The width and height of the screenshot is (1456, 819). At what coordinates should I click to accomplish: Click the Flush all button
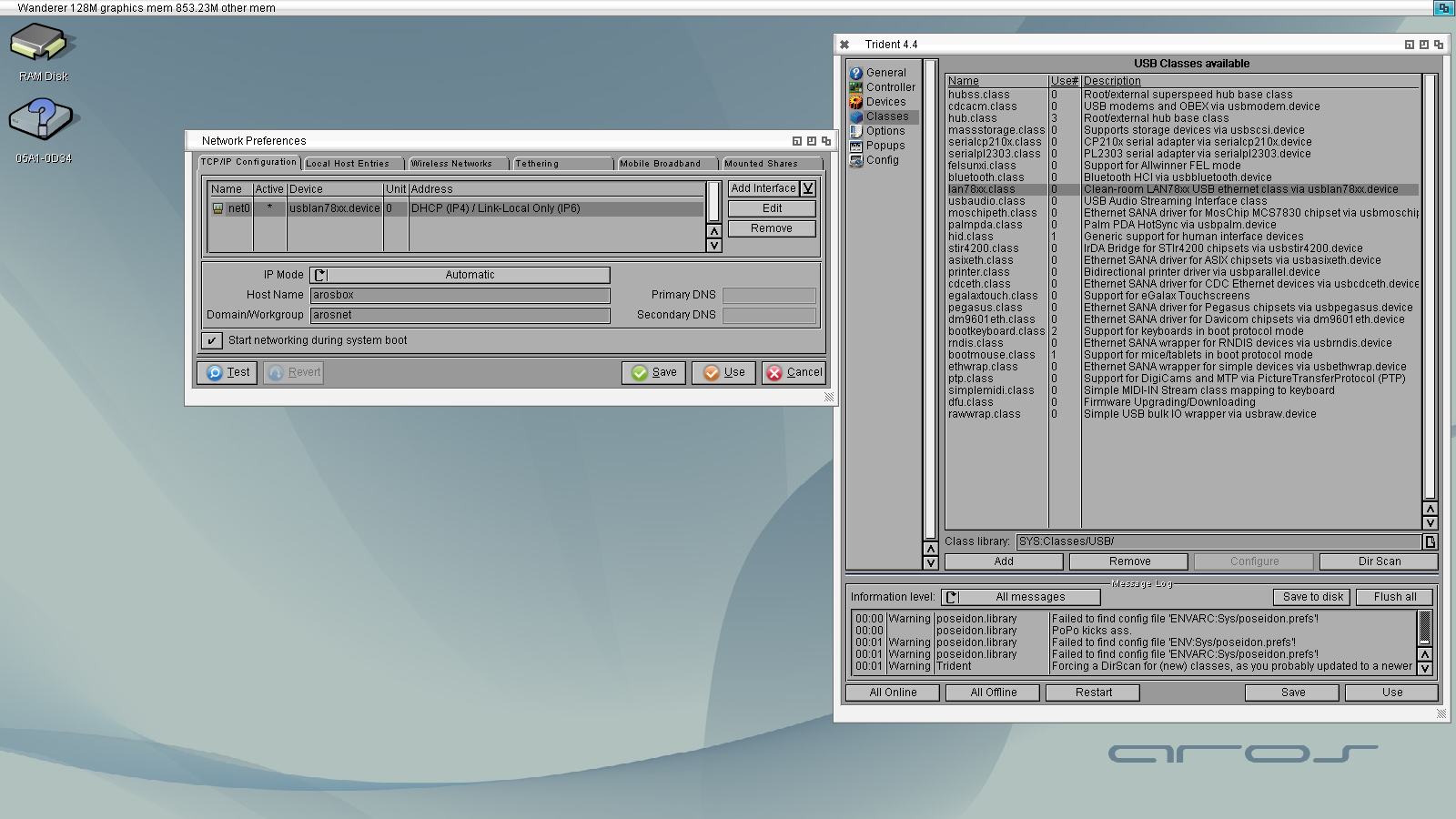1395,597
